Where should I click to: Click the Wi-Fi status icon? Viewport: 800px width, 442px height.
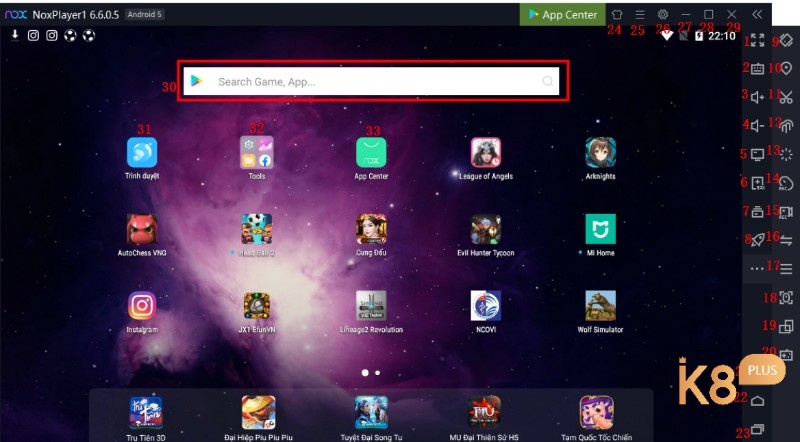click(x=667, y=35)
